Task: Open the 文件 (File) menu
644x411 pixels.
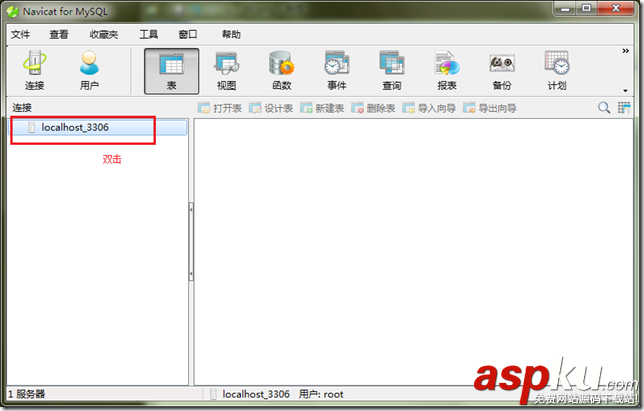Action: 20,34
